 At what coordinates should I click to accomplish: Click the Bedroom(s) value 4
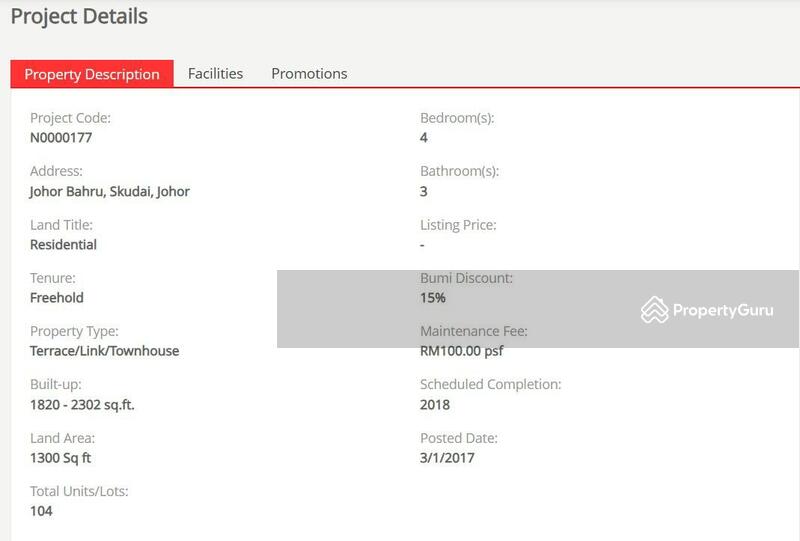tap(424, 138)
